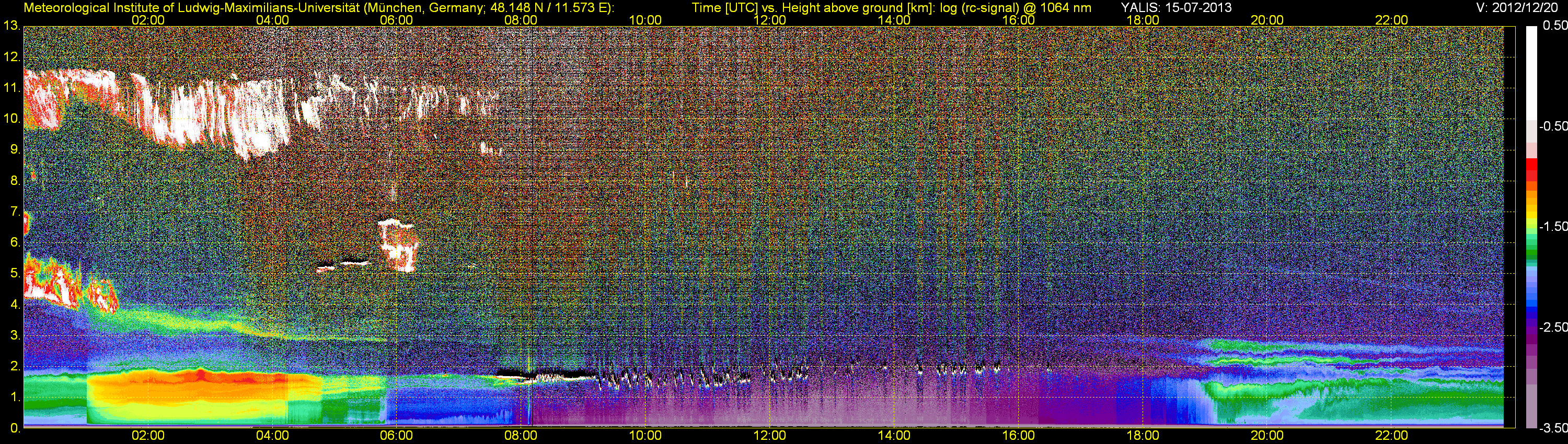Click the "log (rc-signal) @ 1064 nm" label
This screenshot has height=444, width=1568.
pos(1016,7)
